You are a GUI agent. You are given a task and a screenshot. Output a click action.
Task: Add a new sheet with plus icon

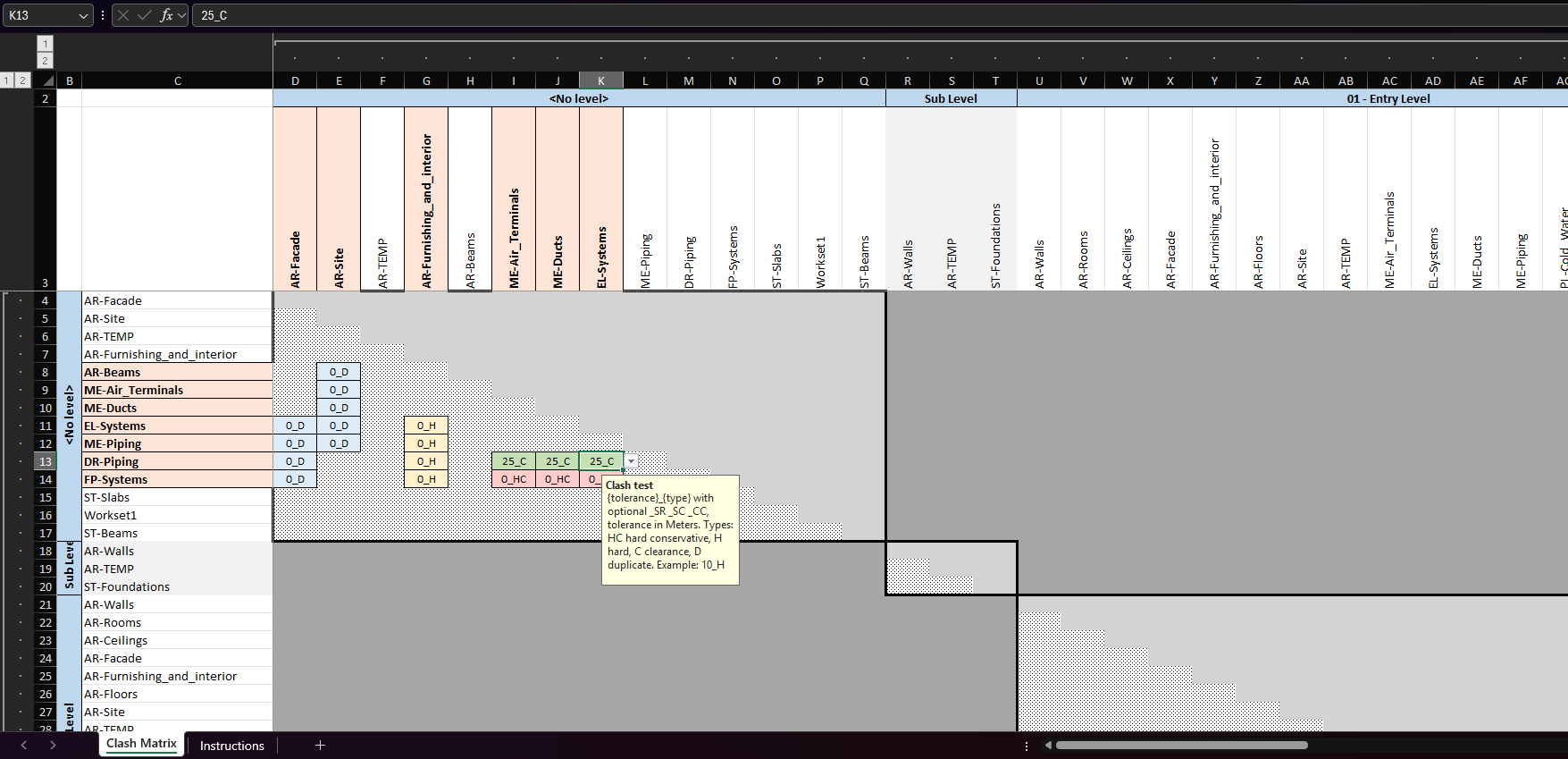pos(320,745)
